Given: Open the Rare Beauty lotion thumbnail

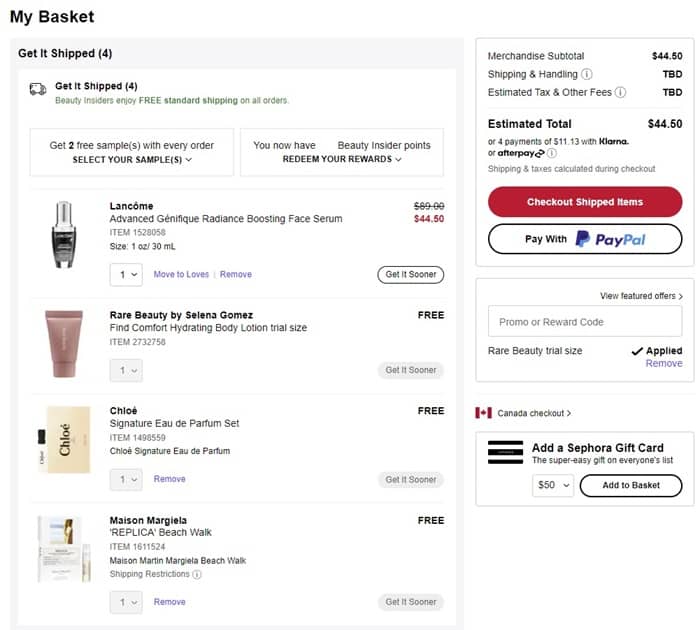Looking at the screenshot, I should tap(65, 343).
